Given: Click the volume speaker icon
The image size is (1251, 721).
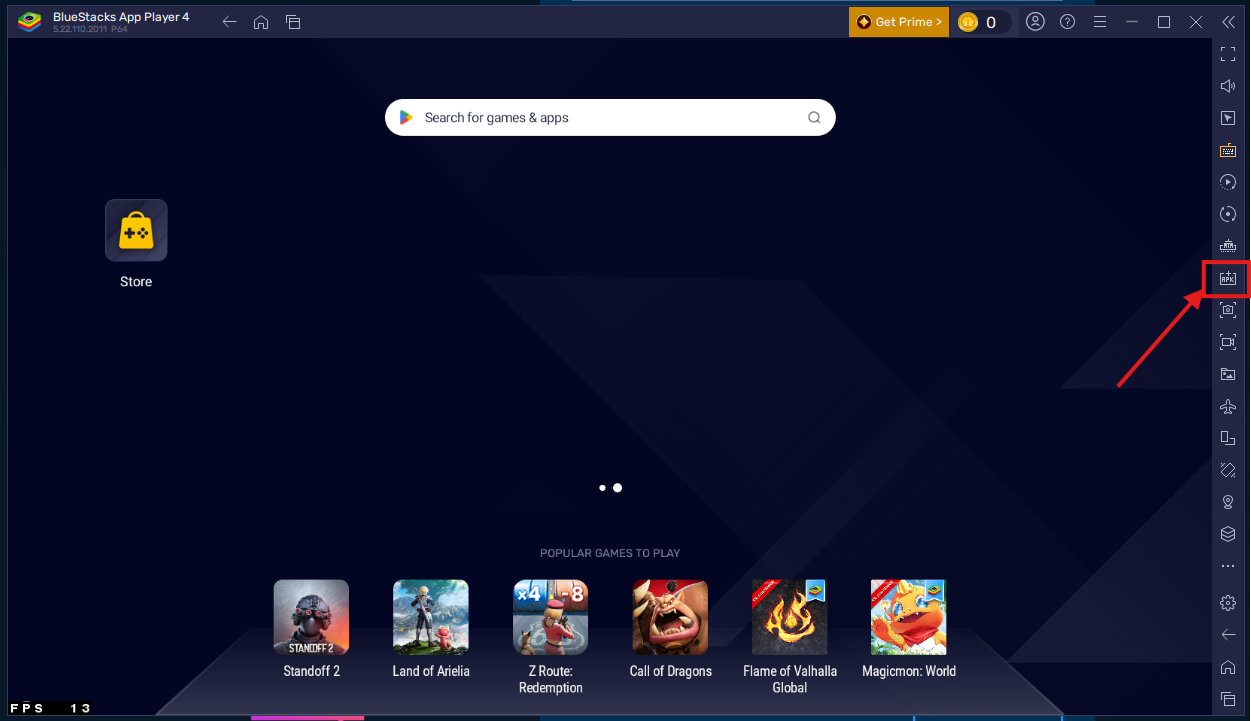Looking at the screenshot, I should point(1228,86).
